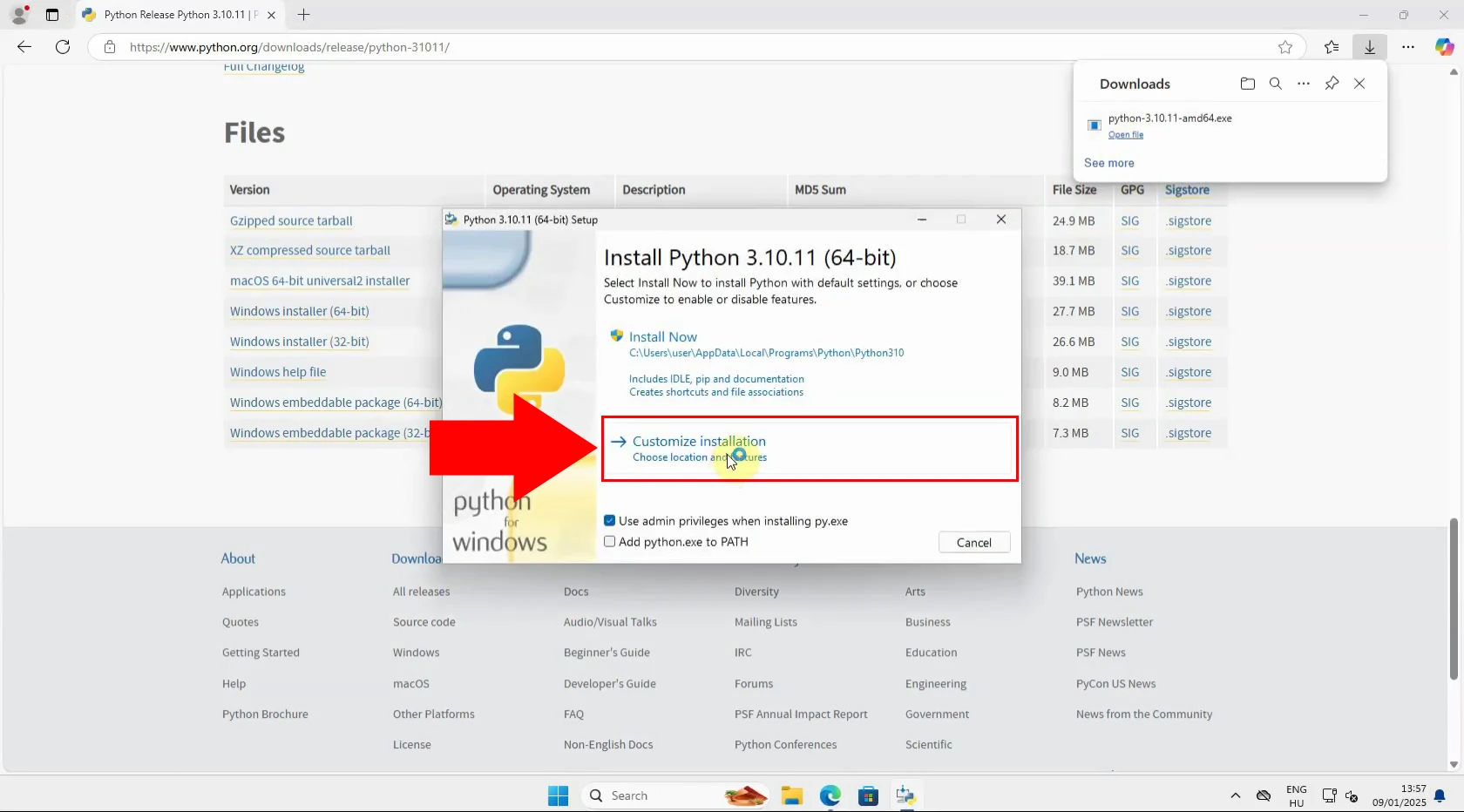Open browser Settings and more menu

pos(1408,47)
